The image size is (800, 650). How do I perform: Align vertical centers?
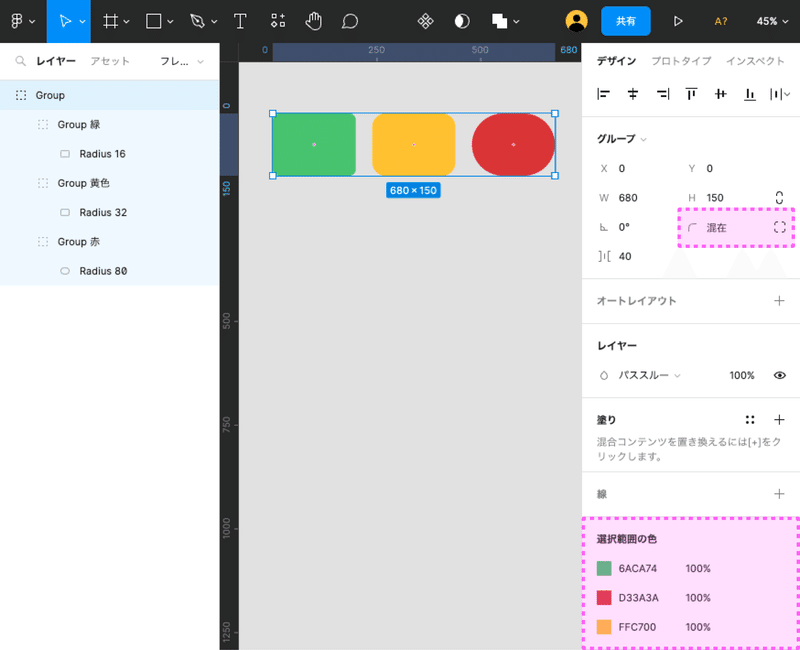point(720,94)
